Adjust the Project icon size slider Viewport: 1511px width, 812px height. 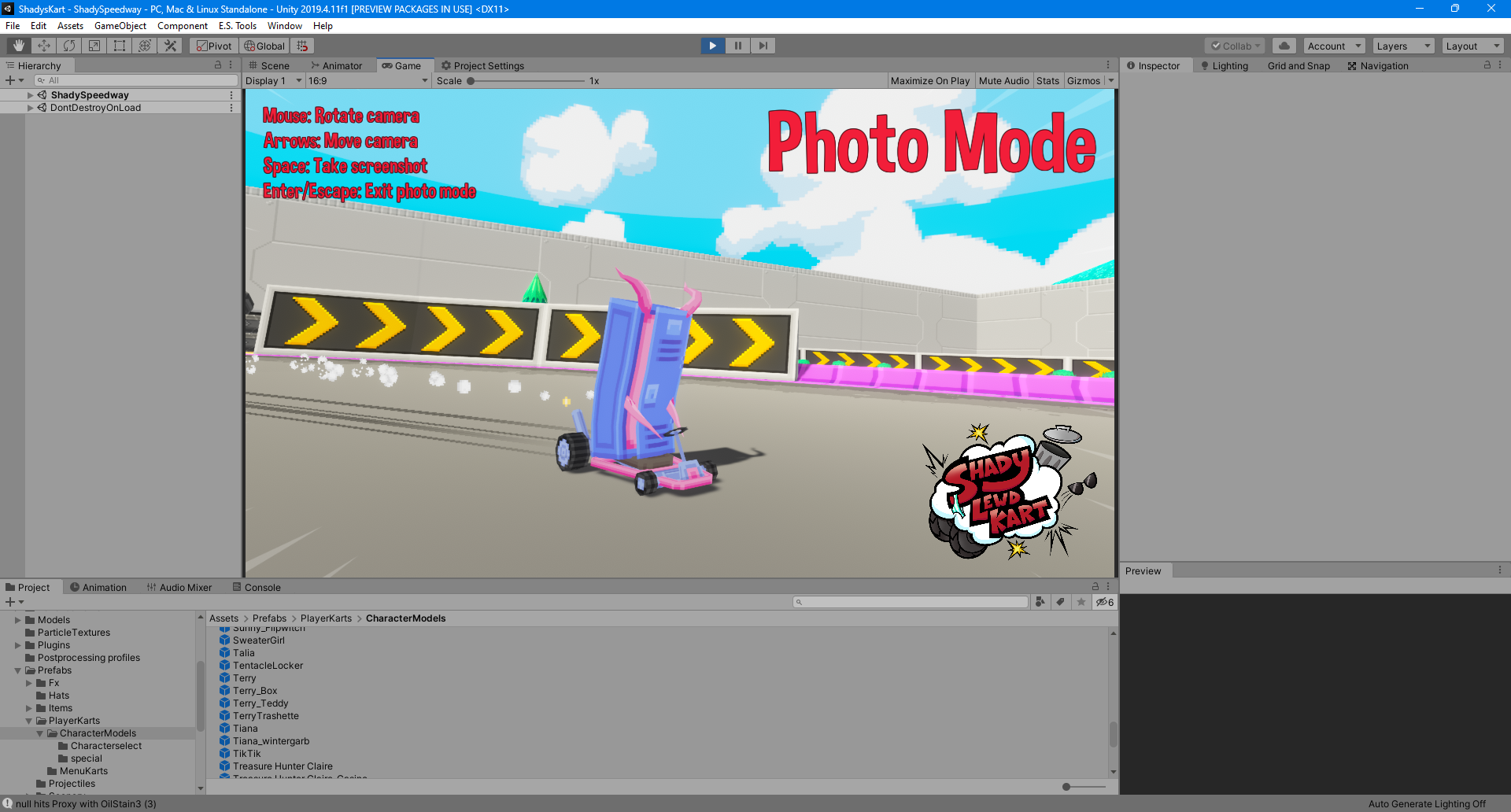pyautogui.click(x=1084, y=787)
